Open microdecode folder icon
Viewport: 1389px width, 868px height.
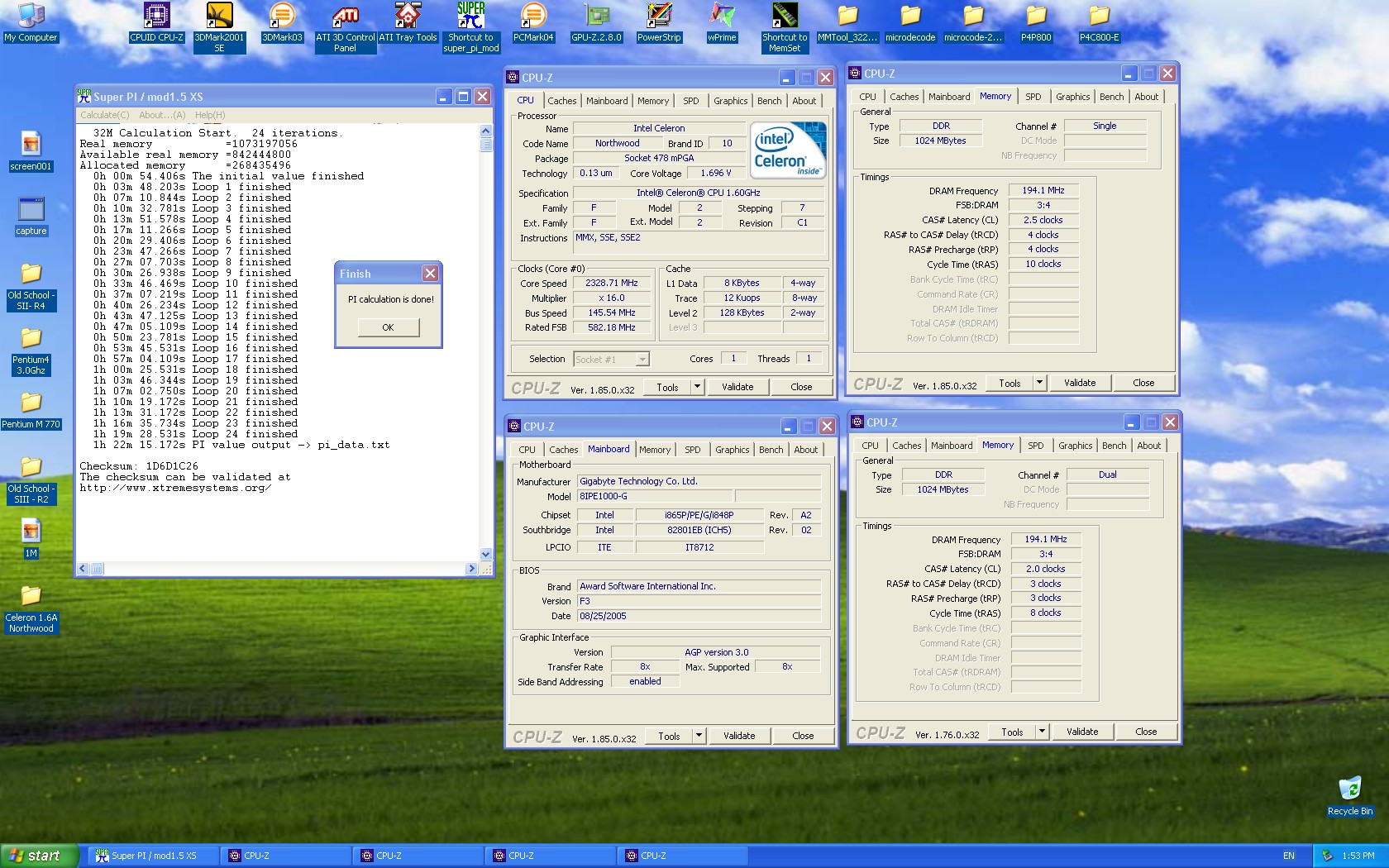pyautogui.click(x=910, y=22)
